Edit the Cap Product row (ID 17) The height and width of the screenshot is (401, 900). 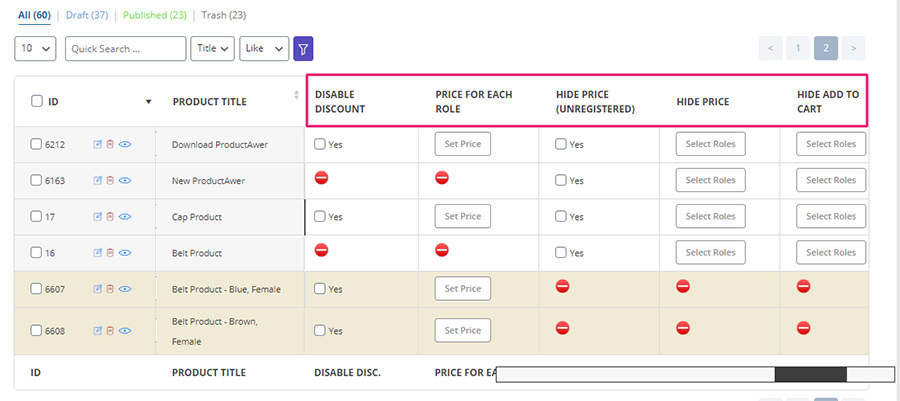(98, 217)
